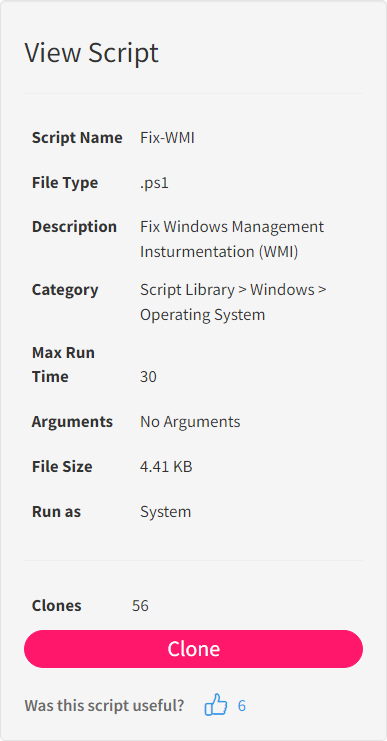Click the 'Clones' label
The height and width of the screenshot is (741, 387).
(x=57, y=606)
